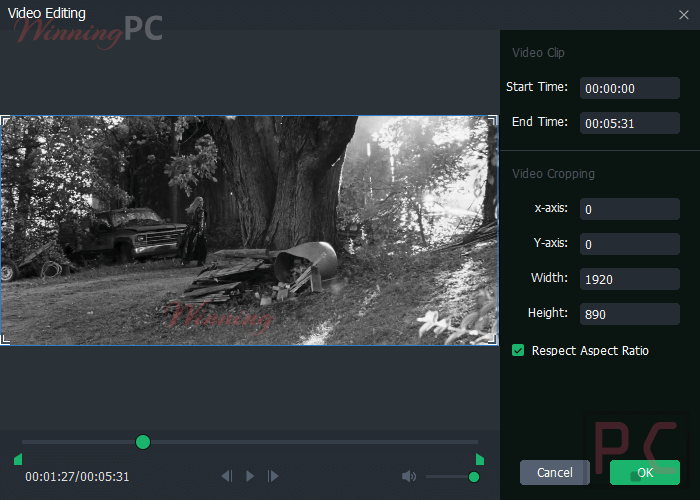
Task: Click the bottom-left crop corner handle
Action: [5, 340]
